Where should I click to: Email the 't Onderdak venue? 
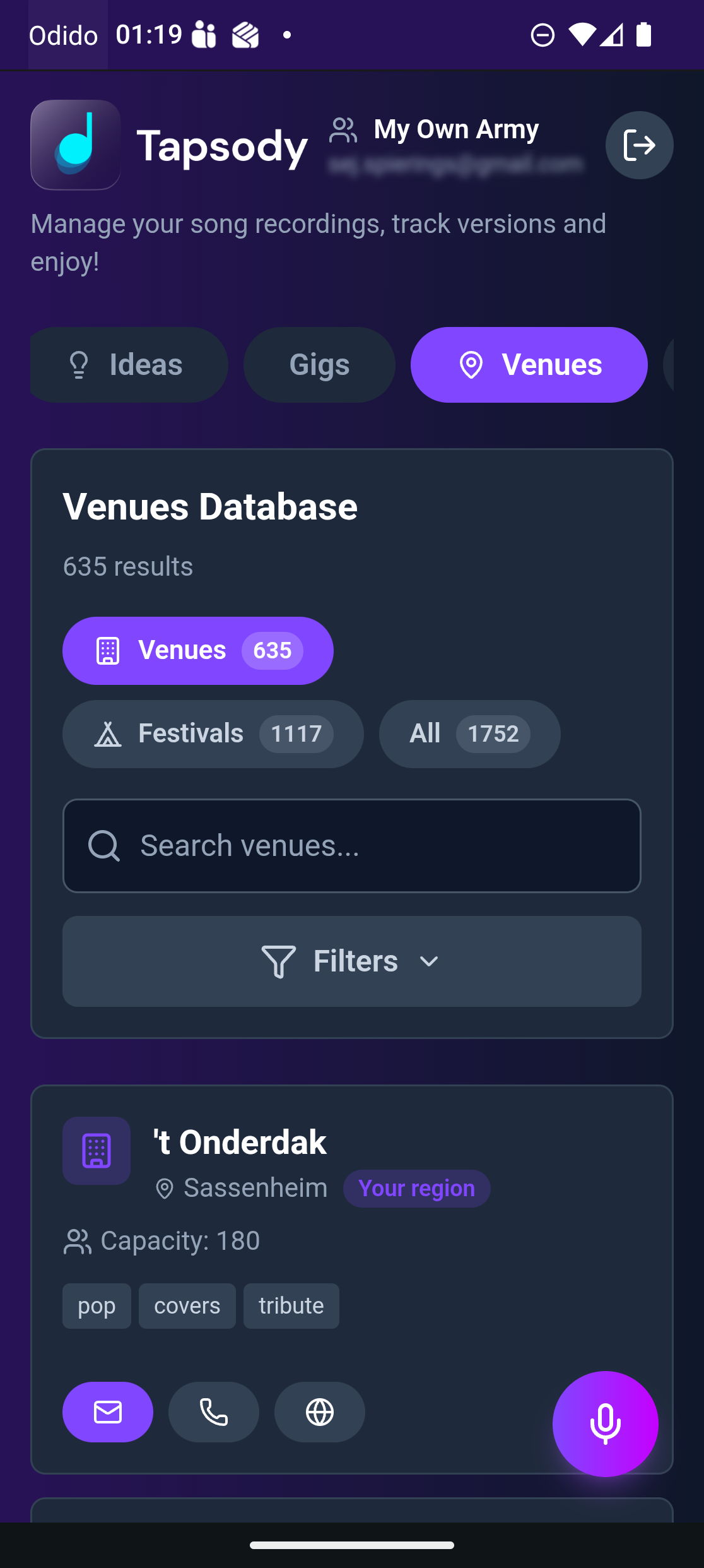pos(108,1412)
